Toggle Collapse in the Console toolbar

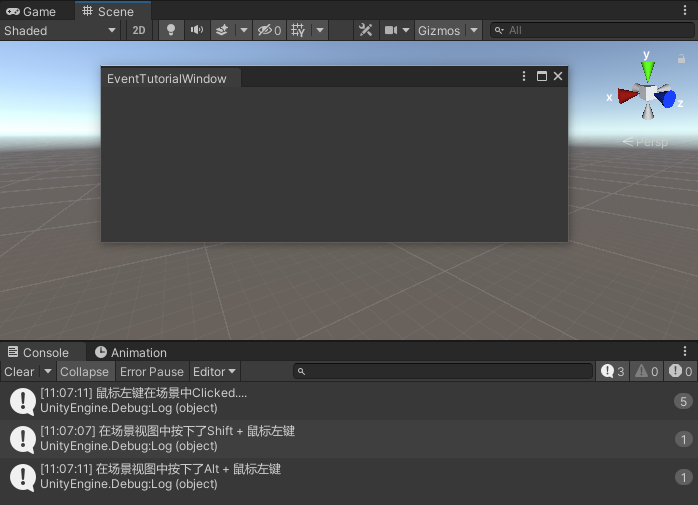coord(85,371)
